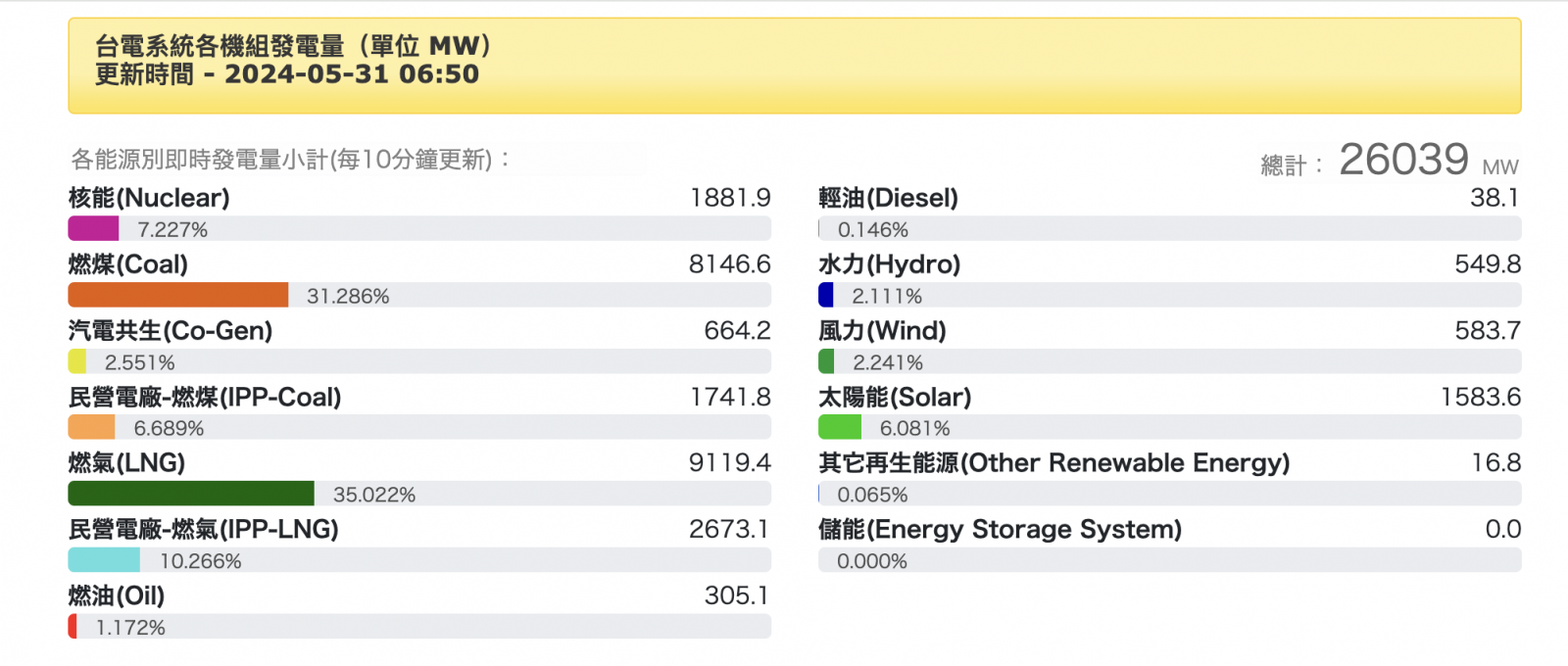Click the red Oil bar segment
This screenshot has width=1568, height=666.
(x=73, y=627)
